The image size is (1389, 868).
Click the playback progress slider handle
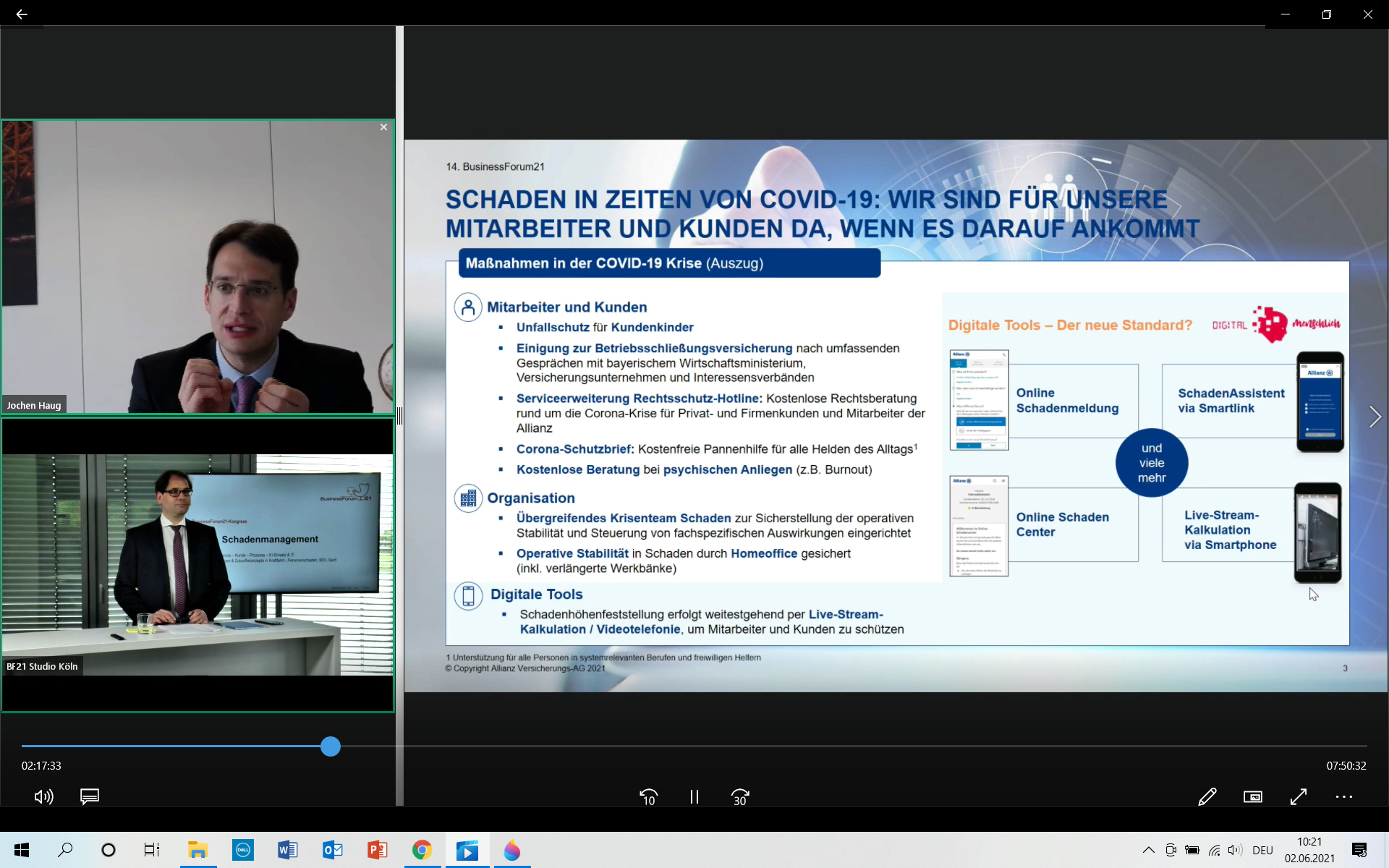(331, 746)
